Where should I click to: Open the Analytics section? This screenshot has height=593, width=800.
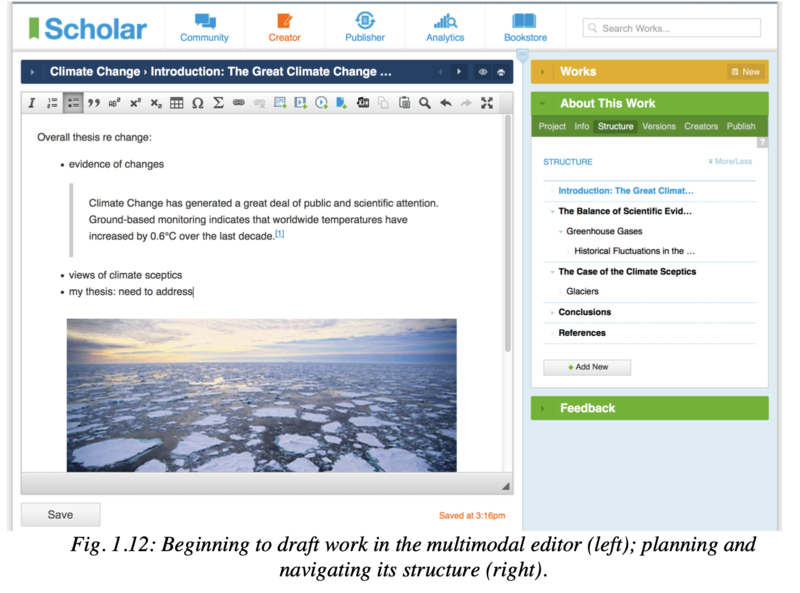[445, 27]
